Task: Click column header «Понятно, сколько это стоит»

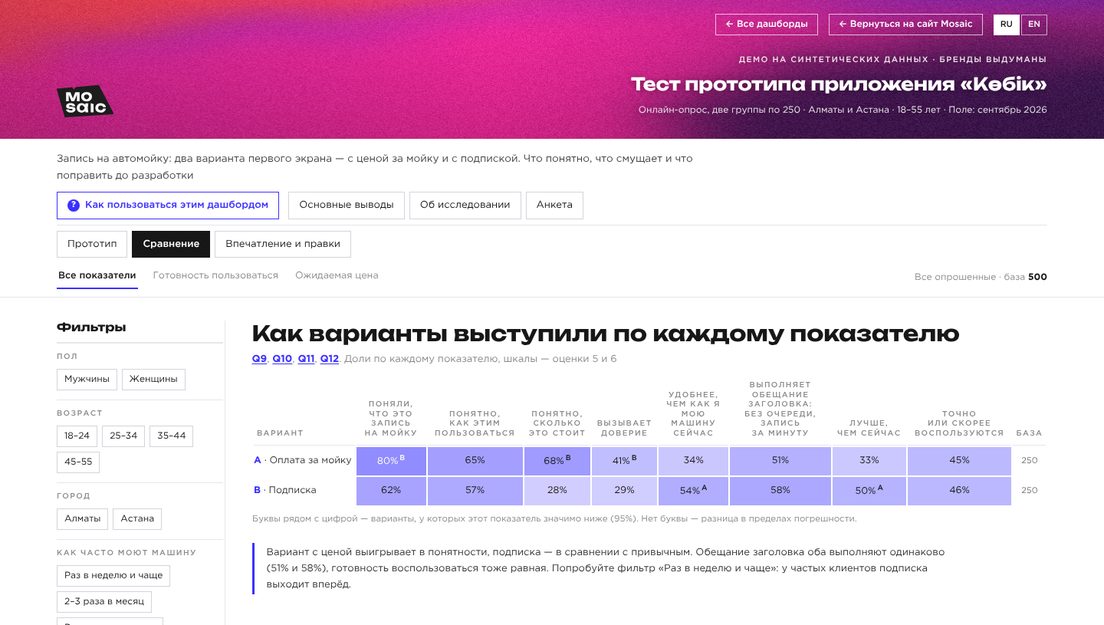Action: (x=557, y=424)
